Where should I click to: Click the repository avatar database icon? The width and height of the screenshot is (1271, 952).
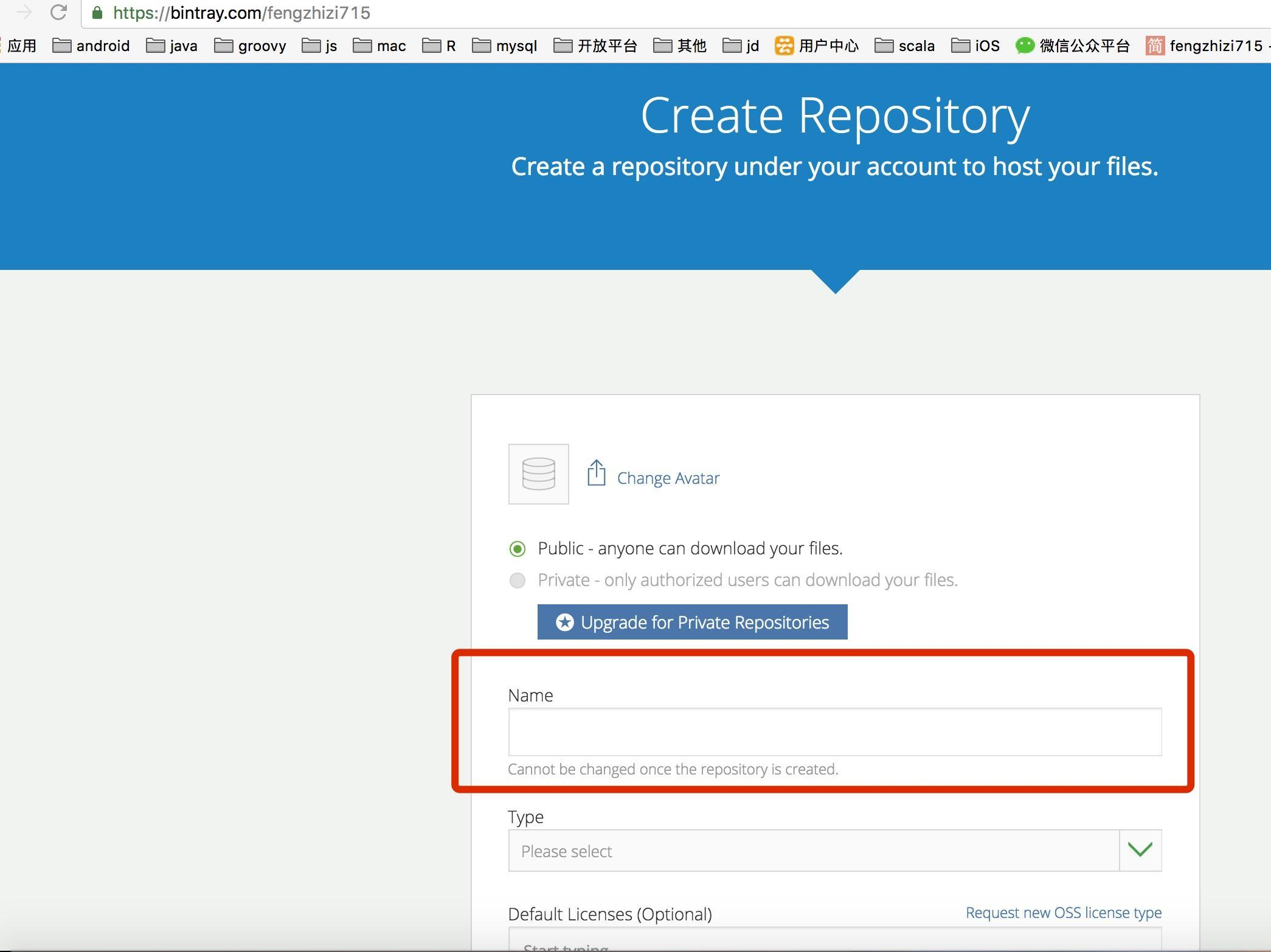538,474
